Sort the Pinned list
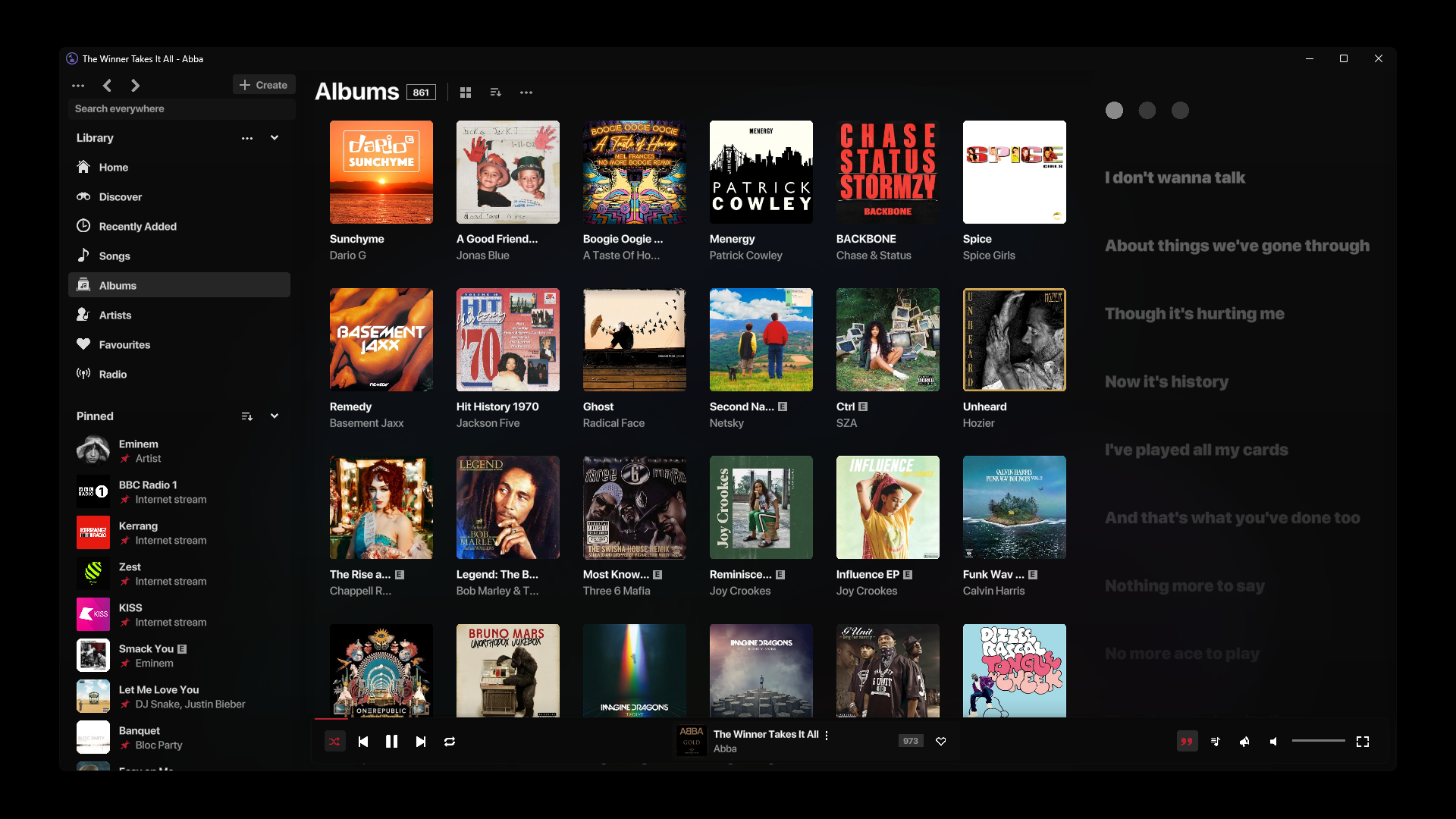Image resolution: width=1456 pixels, height=819 pixels. pos(247,416)
